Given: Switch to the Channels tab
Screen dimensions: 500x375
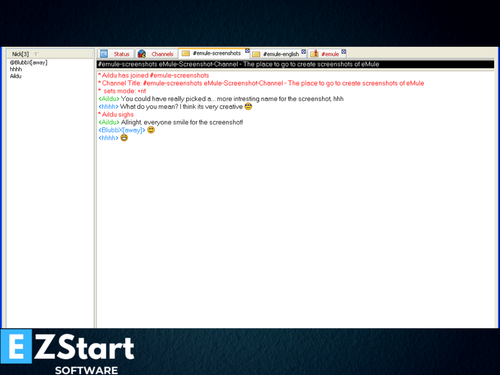Looking at the screenshot, I should (157, 54).
